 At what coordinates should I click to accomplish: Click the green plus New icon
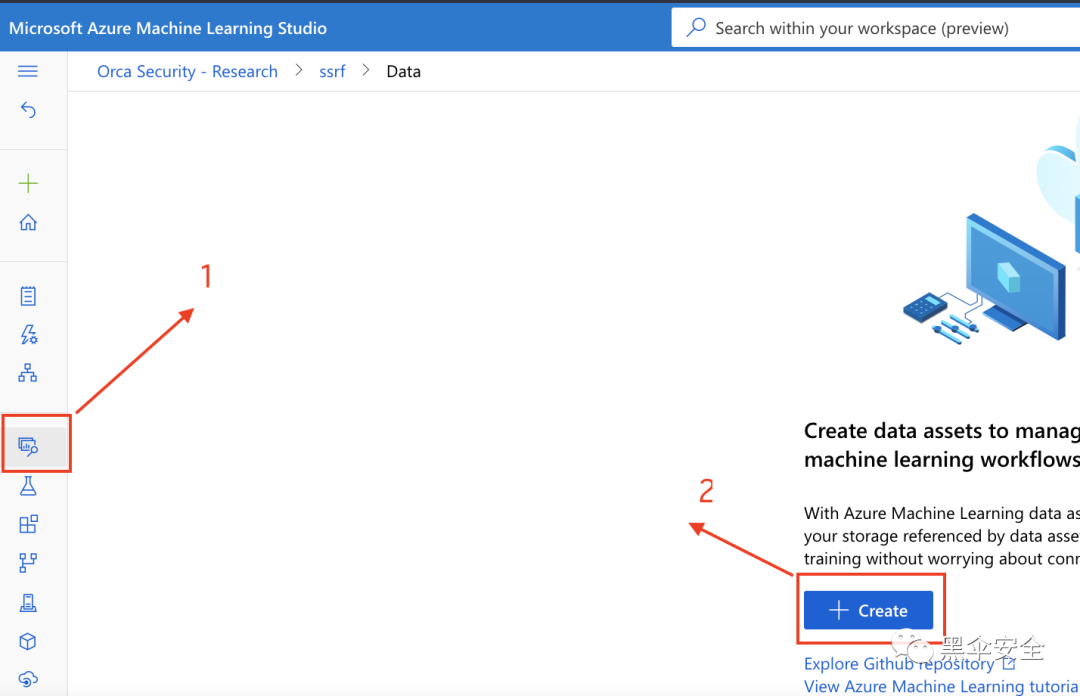pyautogui.click(x=28, y=183)
